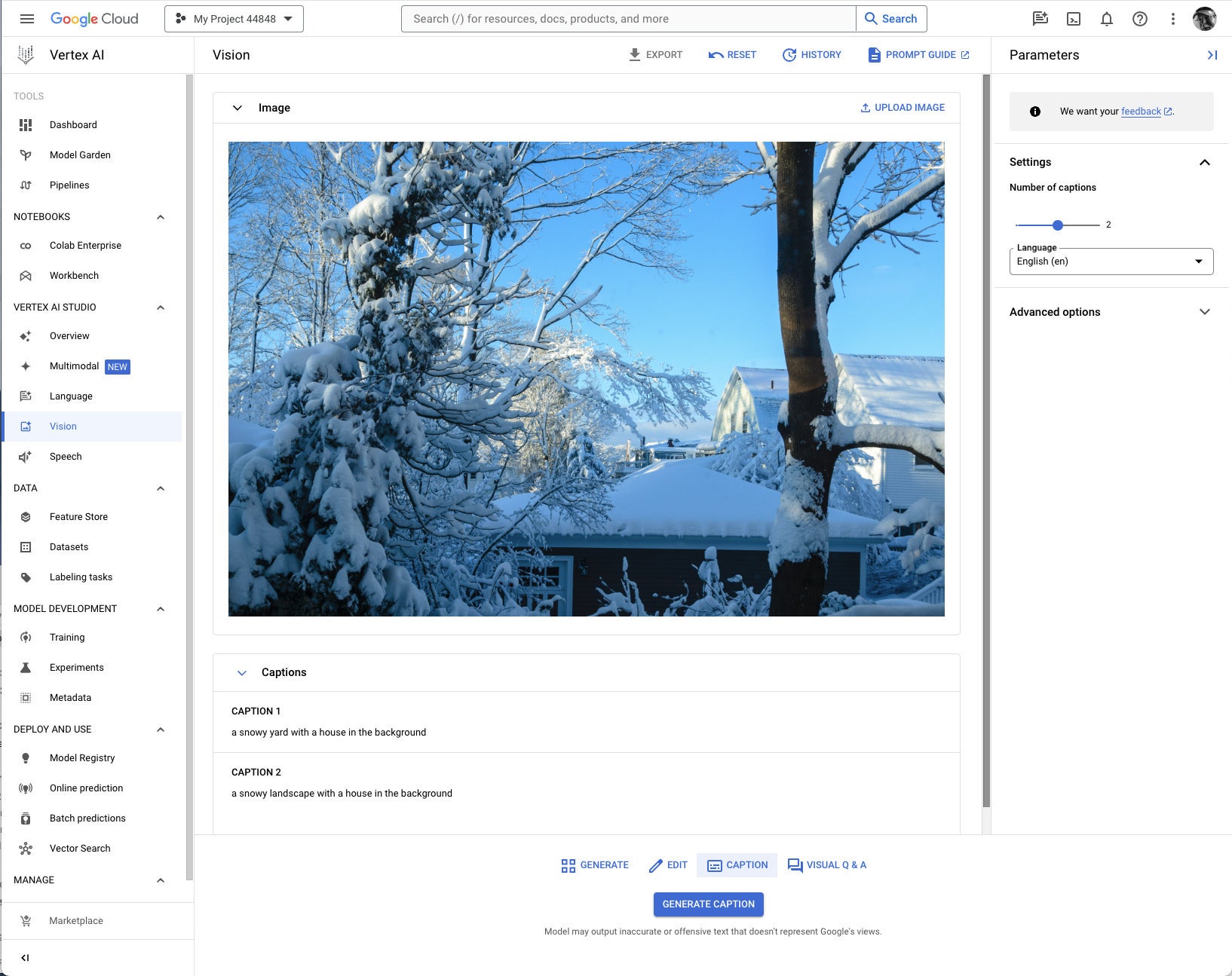Click the Marketplace cart icon
Screen dimensions: 1232x976
pyautogui.click(x=26, y=921)
